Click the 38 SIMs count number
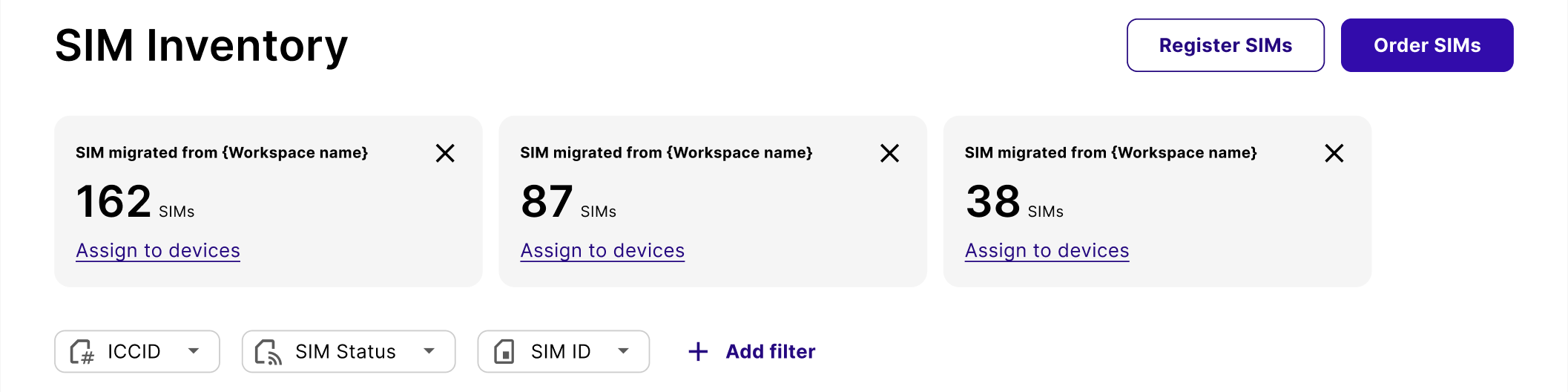This screenshot has width=1568, height=392. 992,202
